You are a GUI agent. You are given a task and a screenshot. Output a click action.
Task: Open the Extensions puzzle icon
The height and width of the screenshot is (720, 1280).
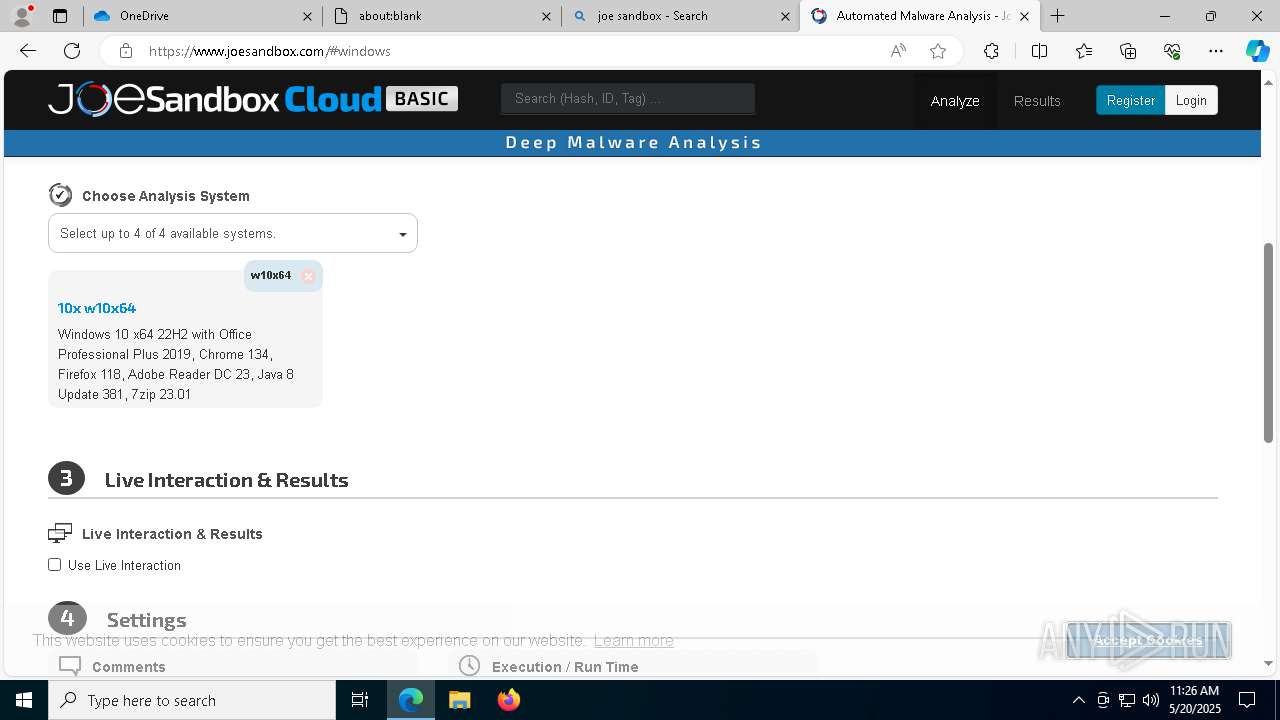pyautogui.click(x=991, y=51)
